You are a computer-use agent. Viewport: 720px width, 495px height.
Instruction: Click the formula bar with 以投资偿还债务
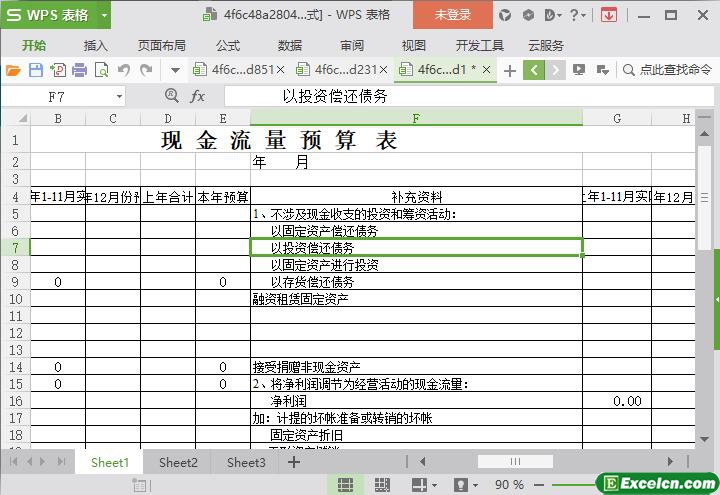(468, 96)
